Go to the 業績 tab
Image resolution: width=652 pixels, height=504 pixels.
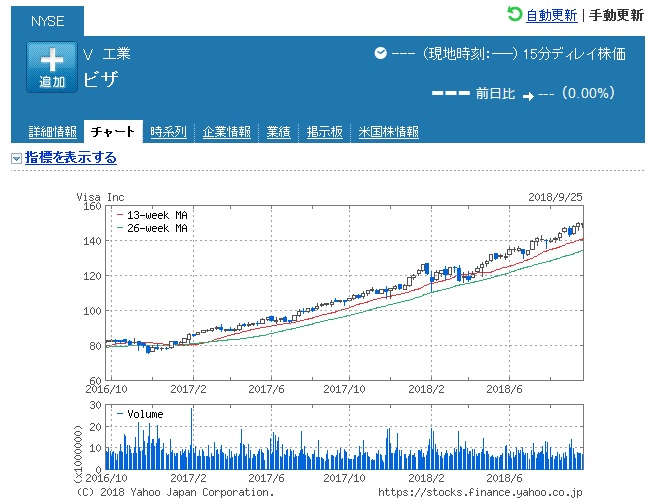tap(279, 132)
